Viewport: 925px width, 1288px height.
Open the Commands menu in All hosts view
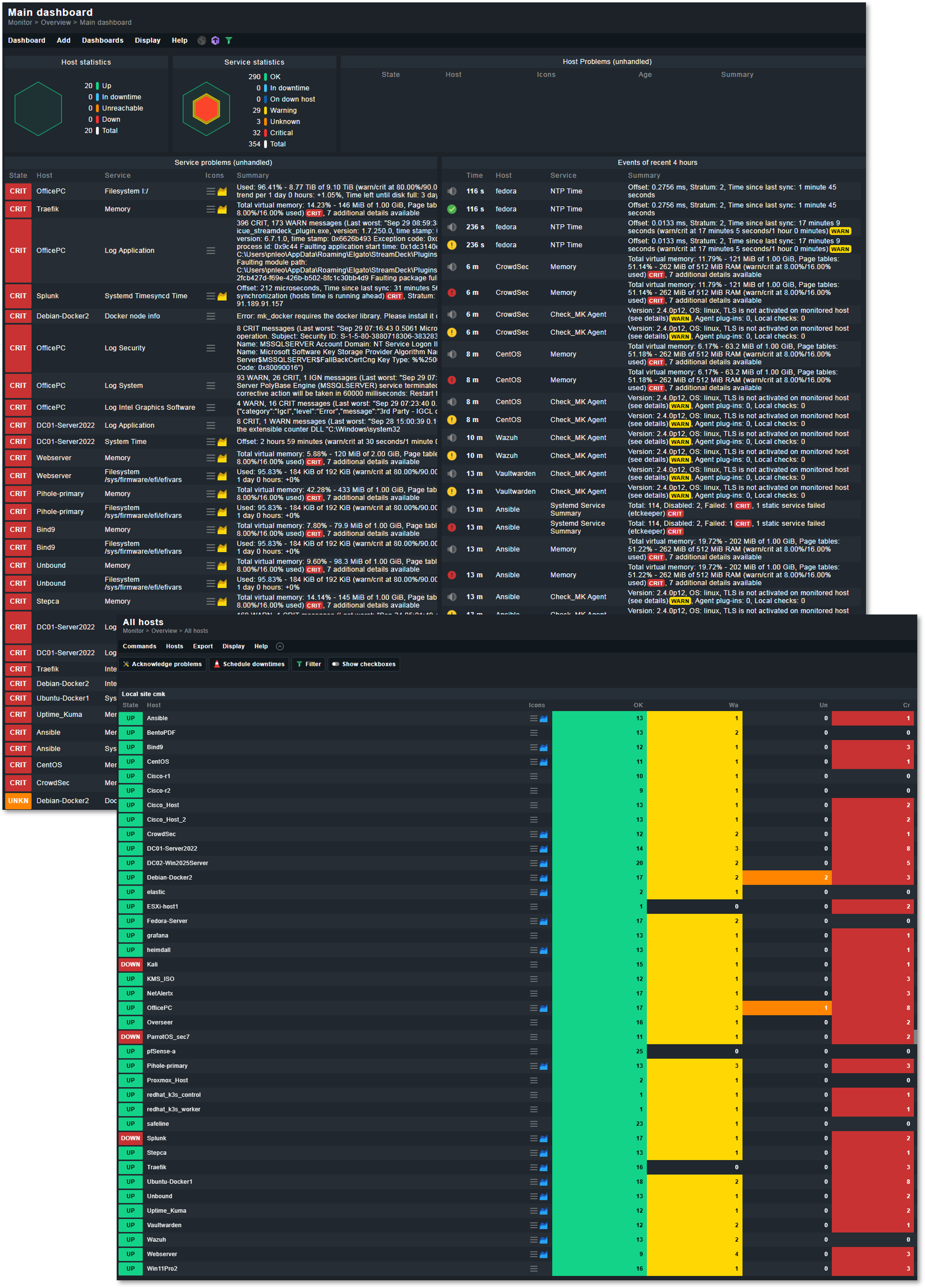click(x=140, y=646)
